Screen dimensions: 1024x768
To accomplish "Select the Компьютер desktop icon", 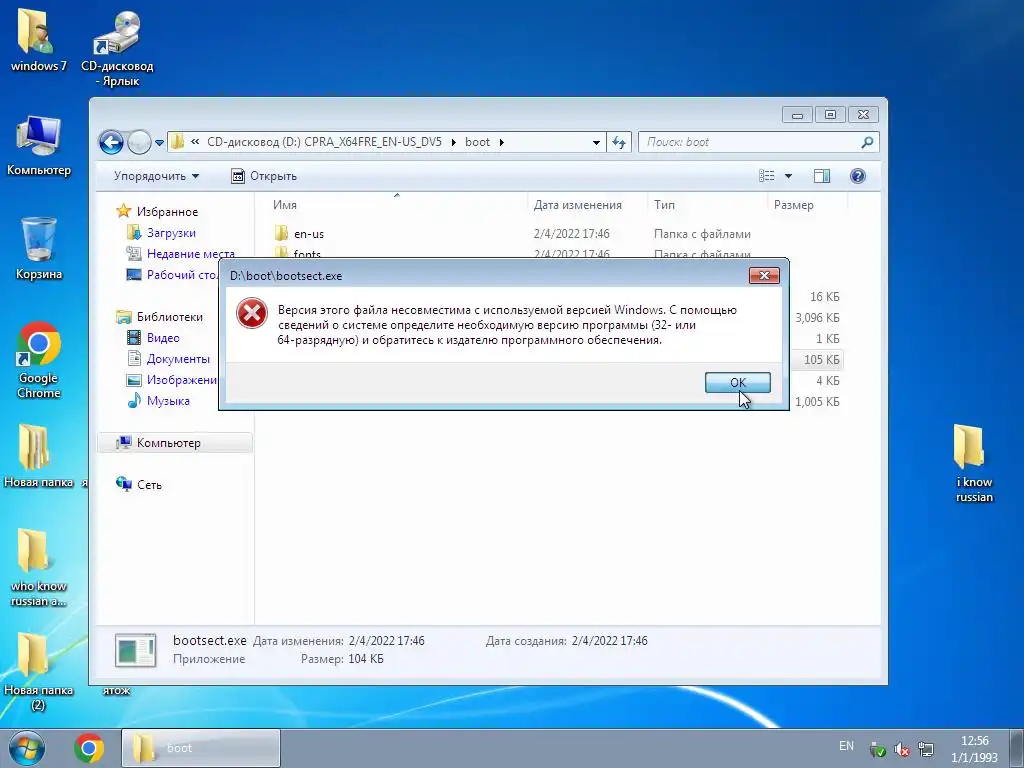I will coord(39,146).
